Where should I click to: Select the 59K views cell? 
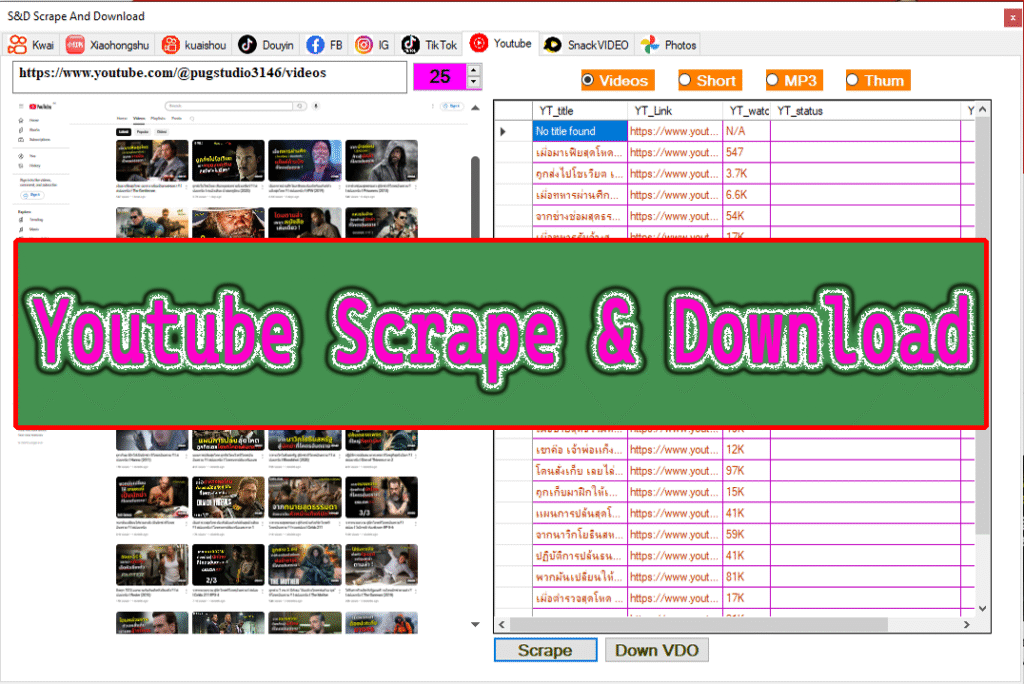(x=746, y=534)
